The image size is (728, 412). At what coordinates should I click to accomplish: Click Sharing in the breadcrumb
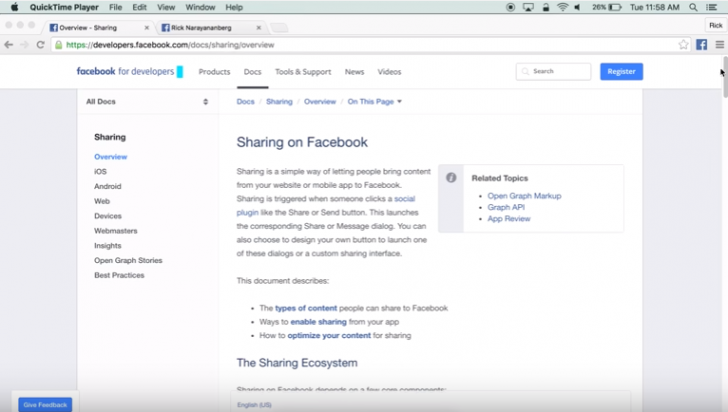coord(279,101)
